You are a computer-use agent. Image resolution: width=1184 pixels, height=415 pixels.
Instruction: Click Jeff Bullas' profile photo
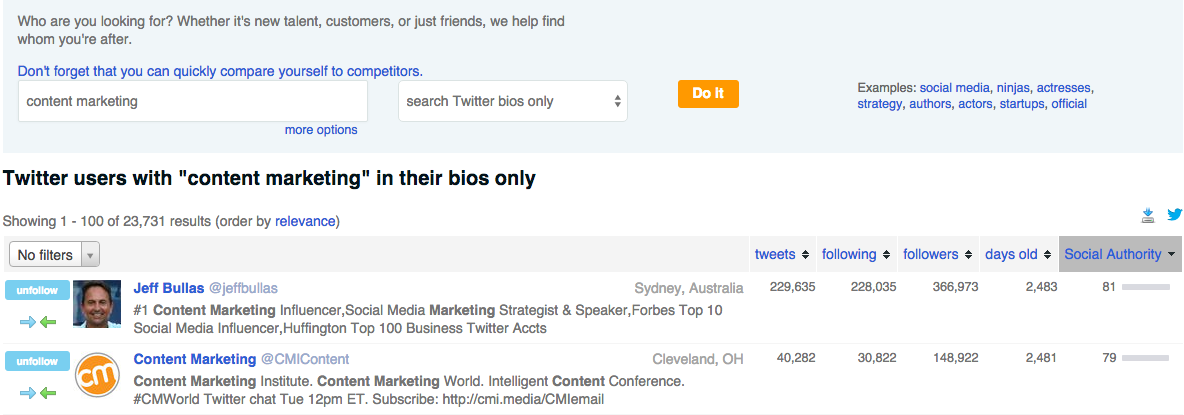(98, 304)
